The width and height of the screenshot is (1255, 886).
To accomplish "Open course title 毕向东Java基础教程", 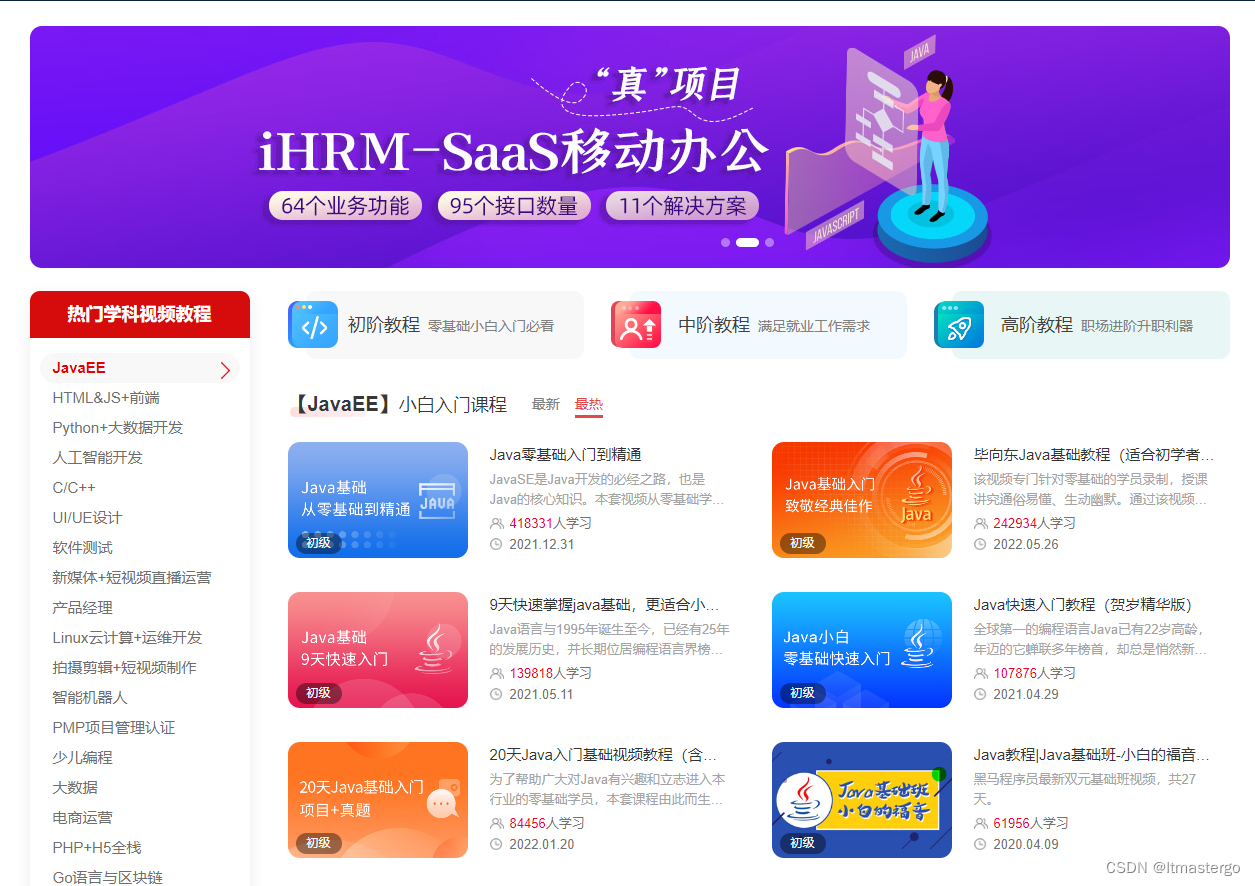I will pos(1094,455).
